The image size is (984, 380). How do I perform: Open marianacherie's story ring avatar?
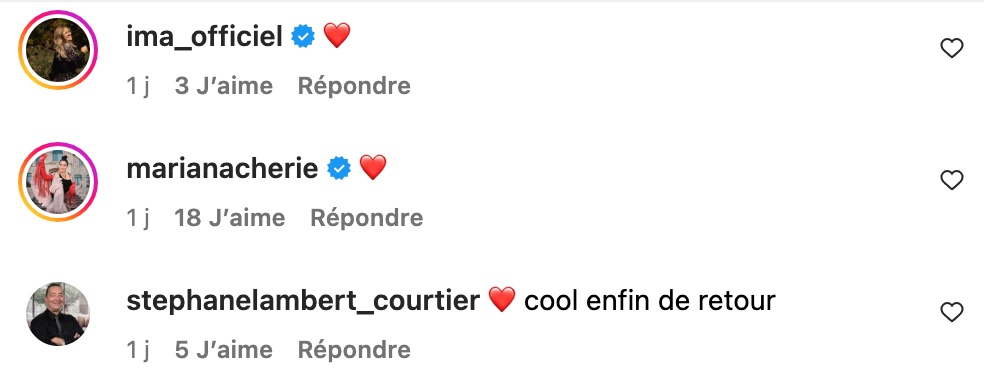[58, 182]
